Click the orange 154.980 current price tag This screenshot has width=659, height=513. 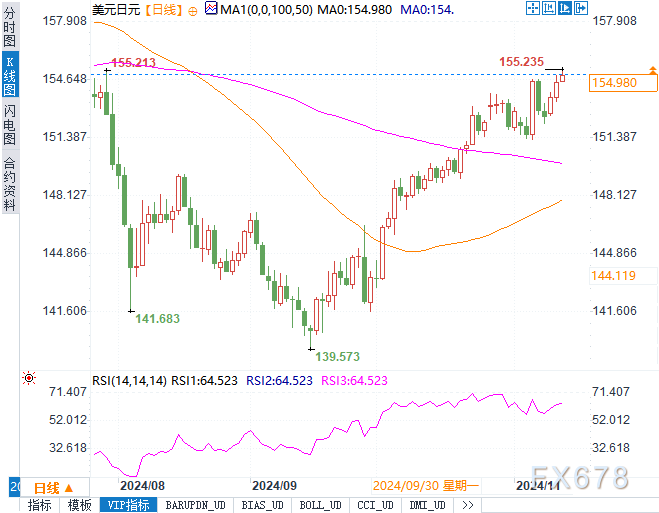click(615, 82)
